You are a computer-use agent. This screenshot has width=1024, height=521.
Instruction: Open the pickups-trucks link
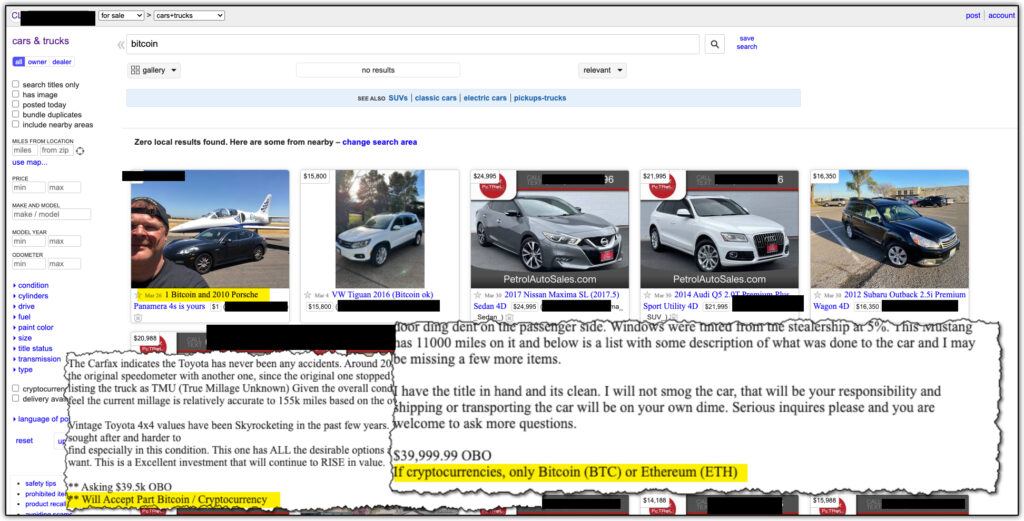pos(540,98)
